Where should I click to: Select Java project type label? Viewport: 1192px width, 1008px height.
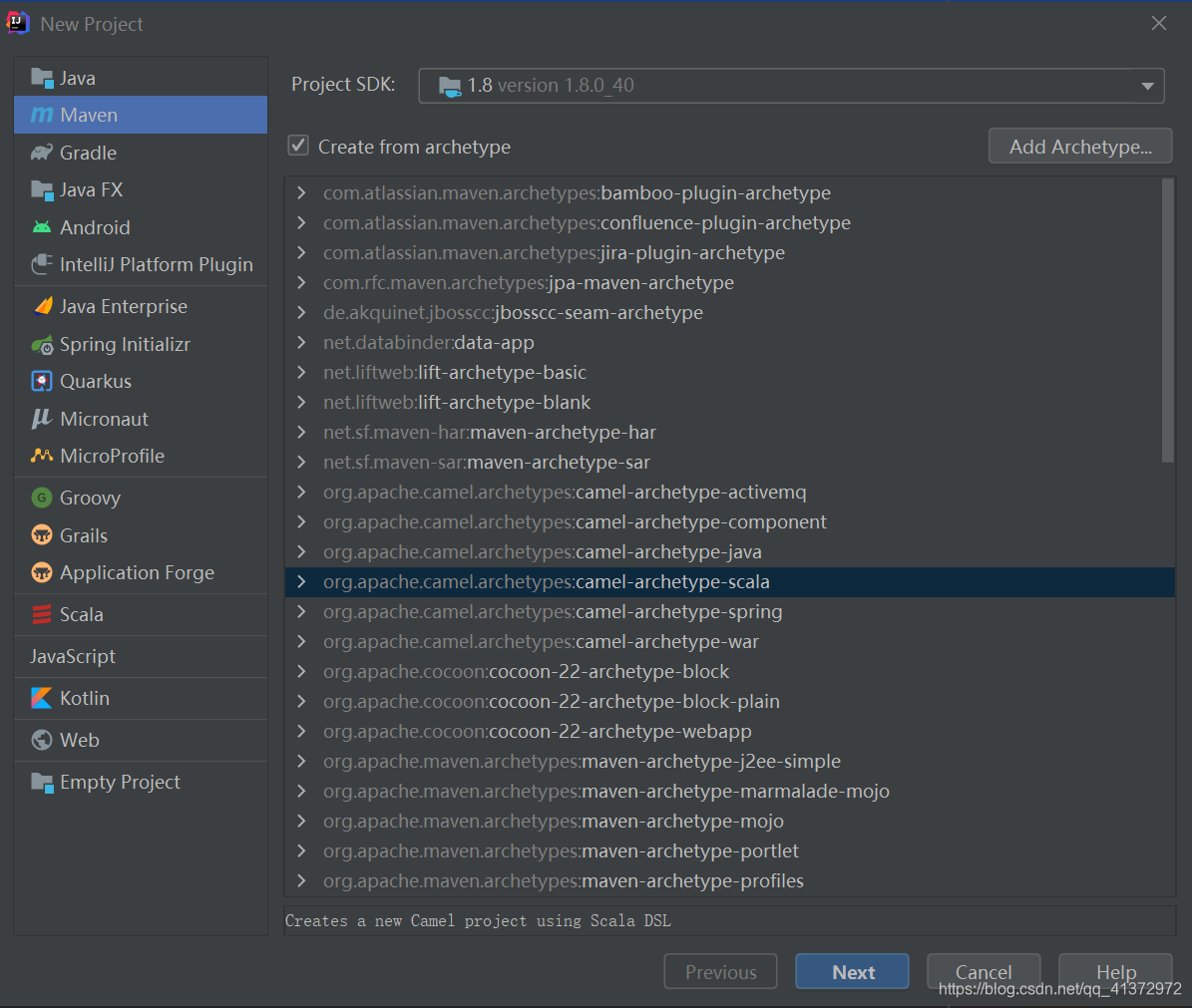pyautogui.click(x=78, y=78)
